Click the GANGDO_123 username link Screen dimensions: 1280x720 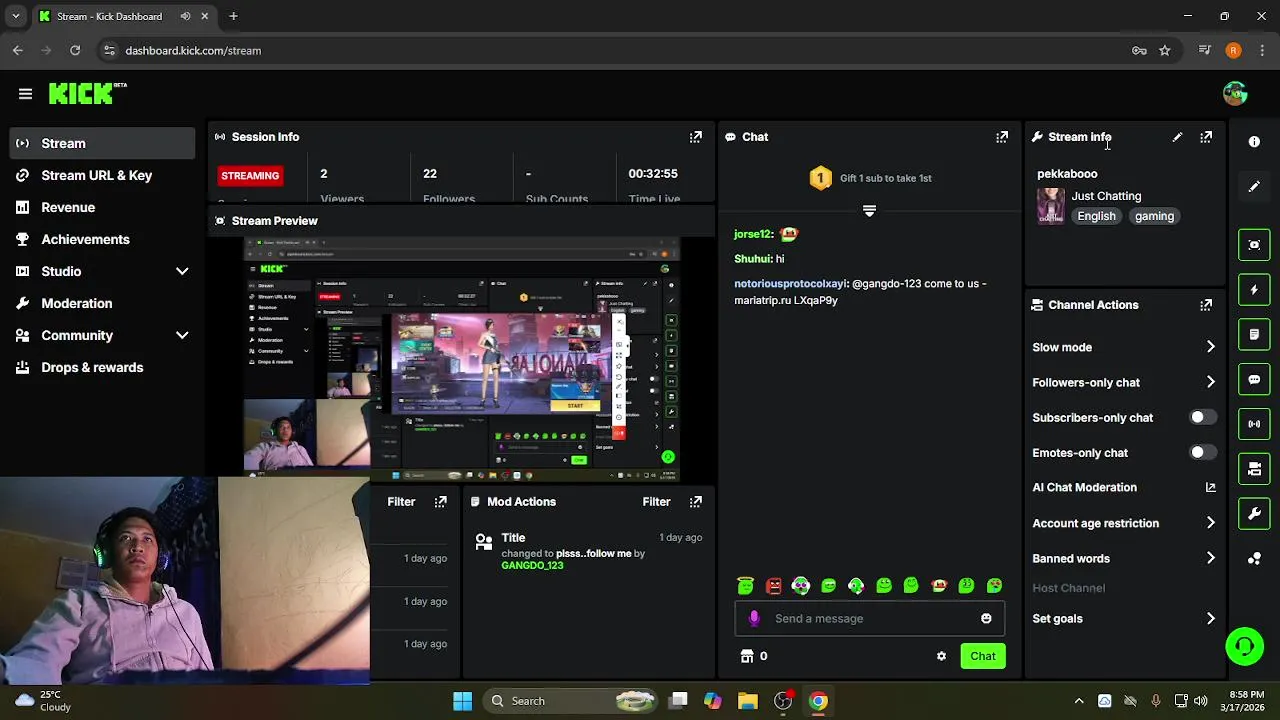532,565
